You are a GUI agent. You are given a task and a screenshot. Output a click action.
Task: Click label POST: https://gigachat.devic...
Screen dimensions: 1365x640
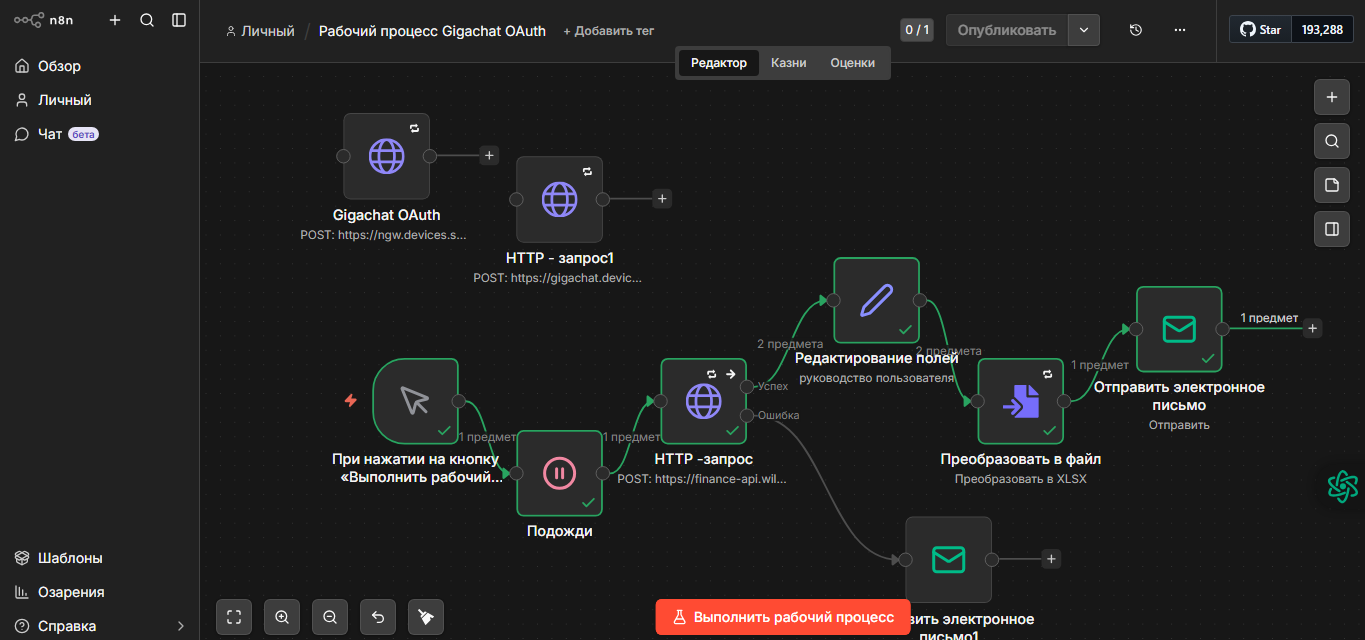558,278
